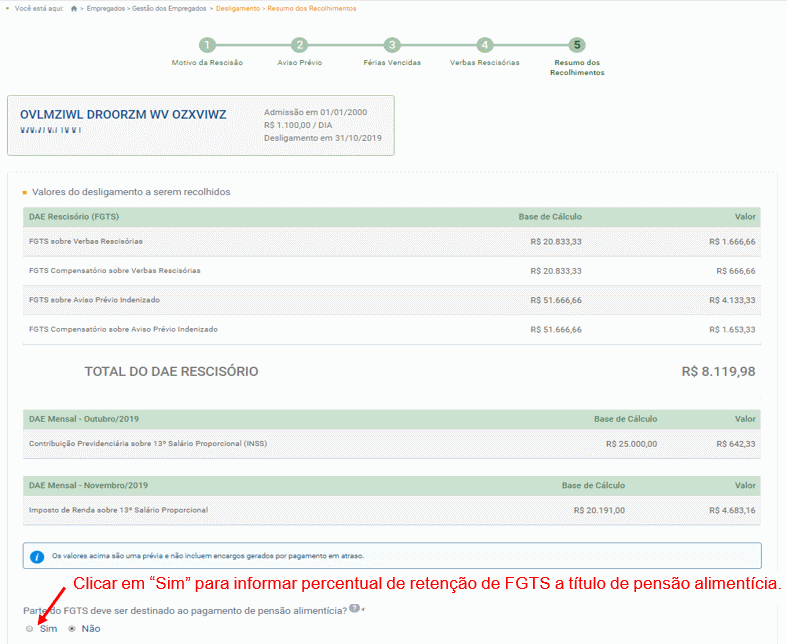Viewport: 787px width, 644px height.
Task: Click the value R$ 1.666,66
Action: pyautogui.click(x=732, y=242)
